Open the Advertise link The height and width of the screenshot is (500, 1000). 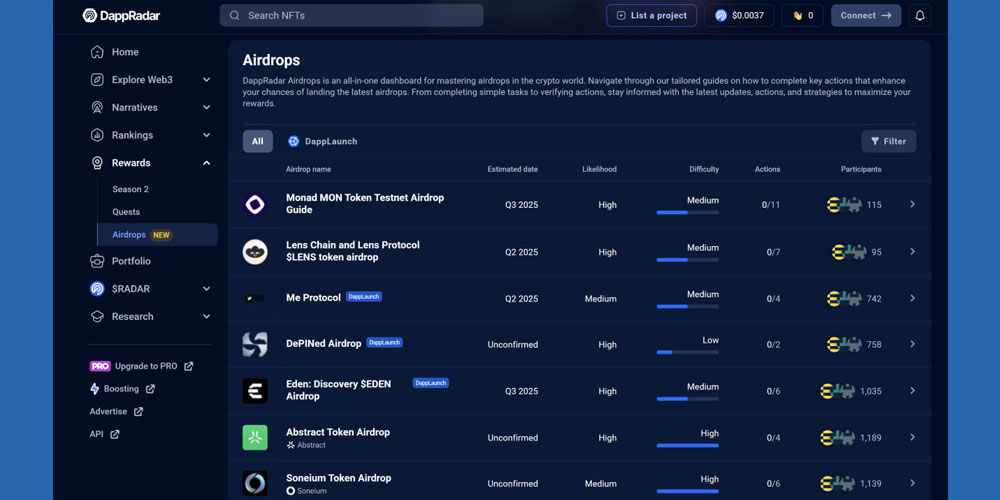pos(116,411)
